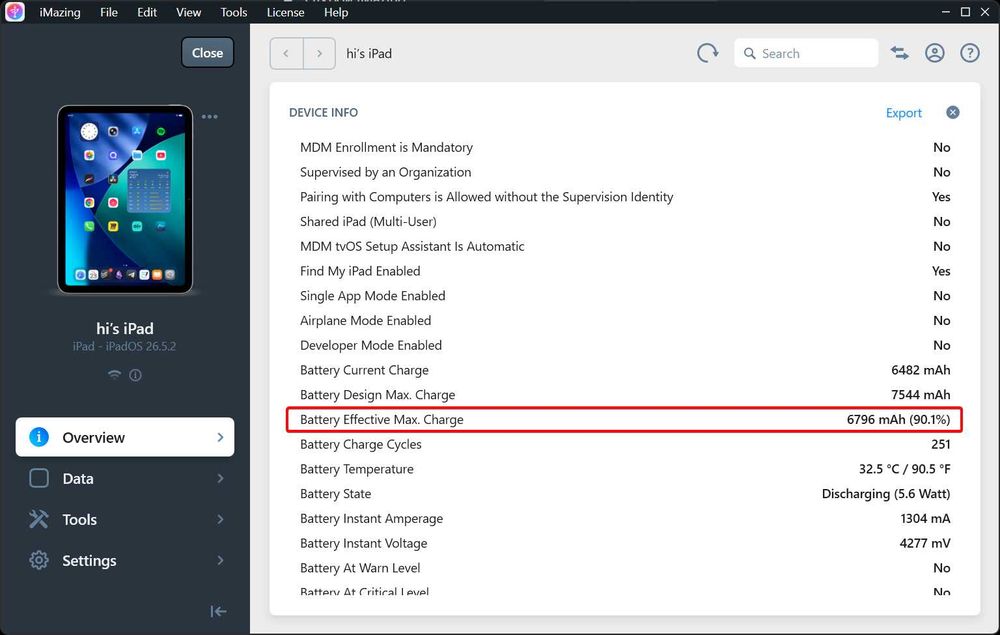Viewport: 1000px width, 635px height.
Task: Click the 6482 mAh current charge value
Action: (920, 370)
